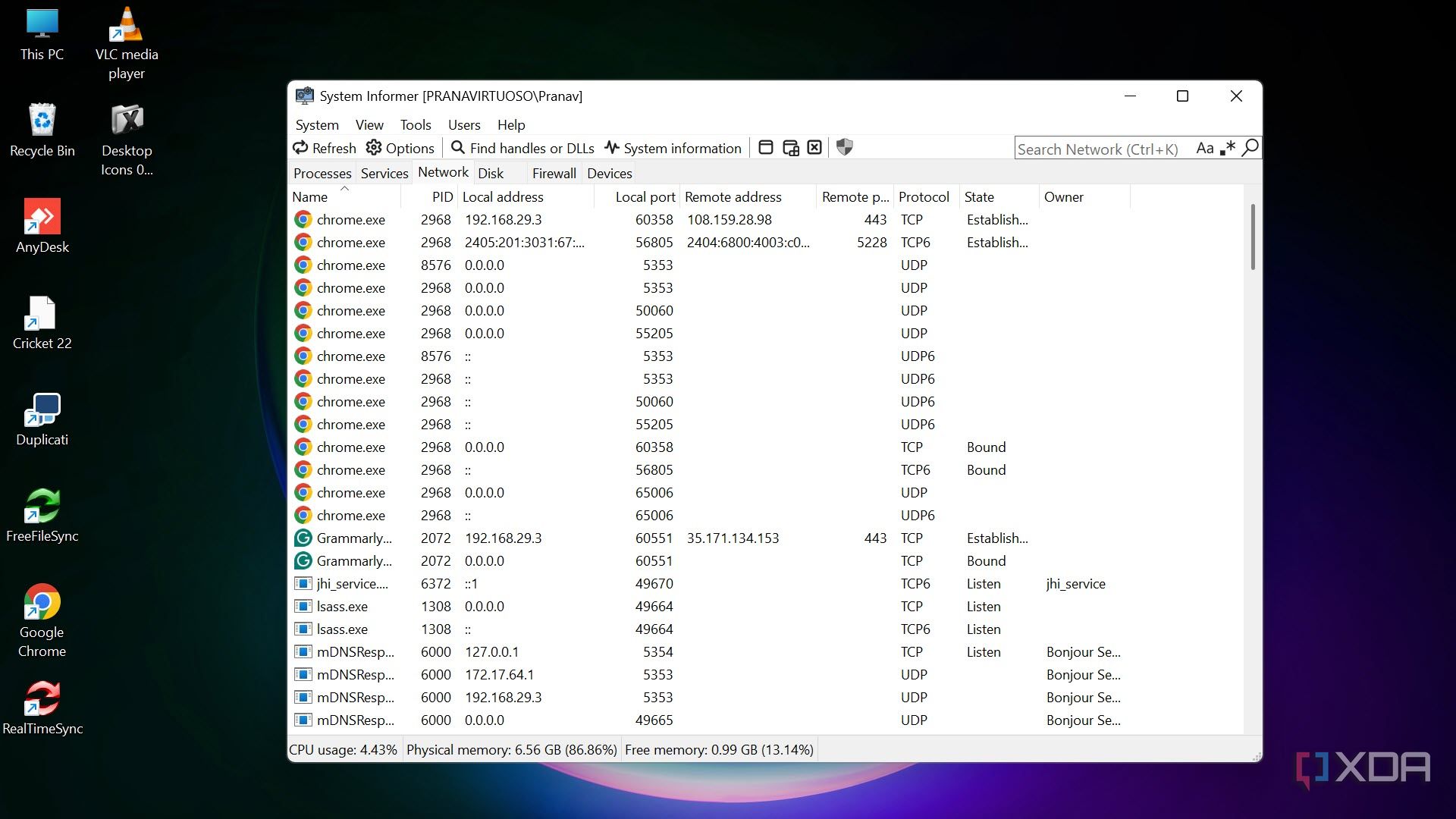The height and width of the screenshot is (819, 1456).
Task: Switch to the Firewall tab
Action: coord(554,174)
